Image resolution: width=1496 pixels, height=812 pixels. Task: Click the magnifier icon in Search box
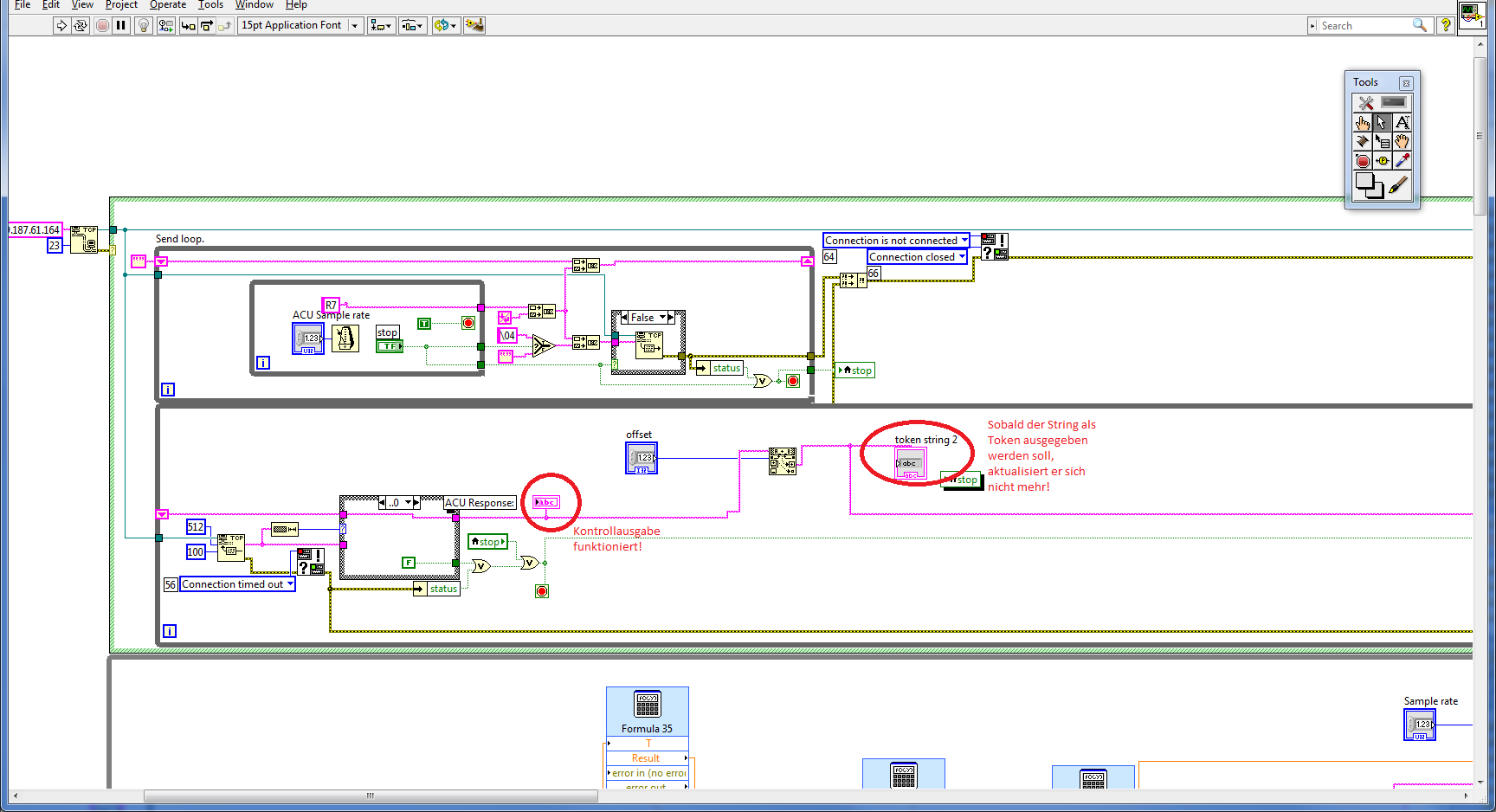[1420, 25]
